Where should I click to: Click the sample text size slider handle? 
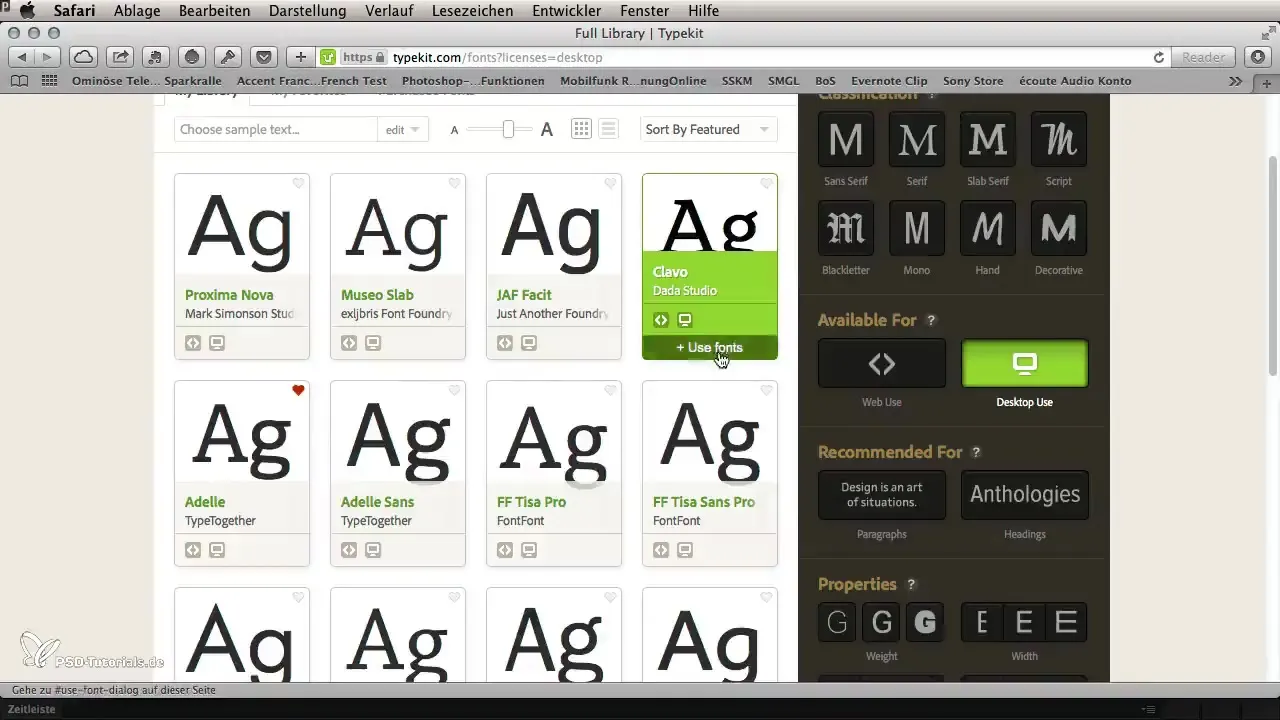[x=509, y=129]
